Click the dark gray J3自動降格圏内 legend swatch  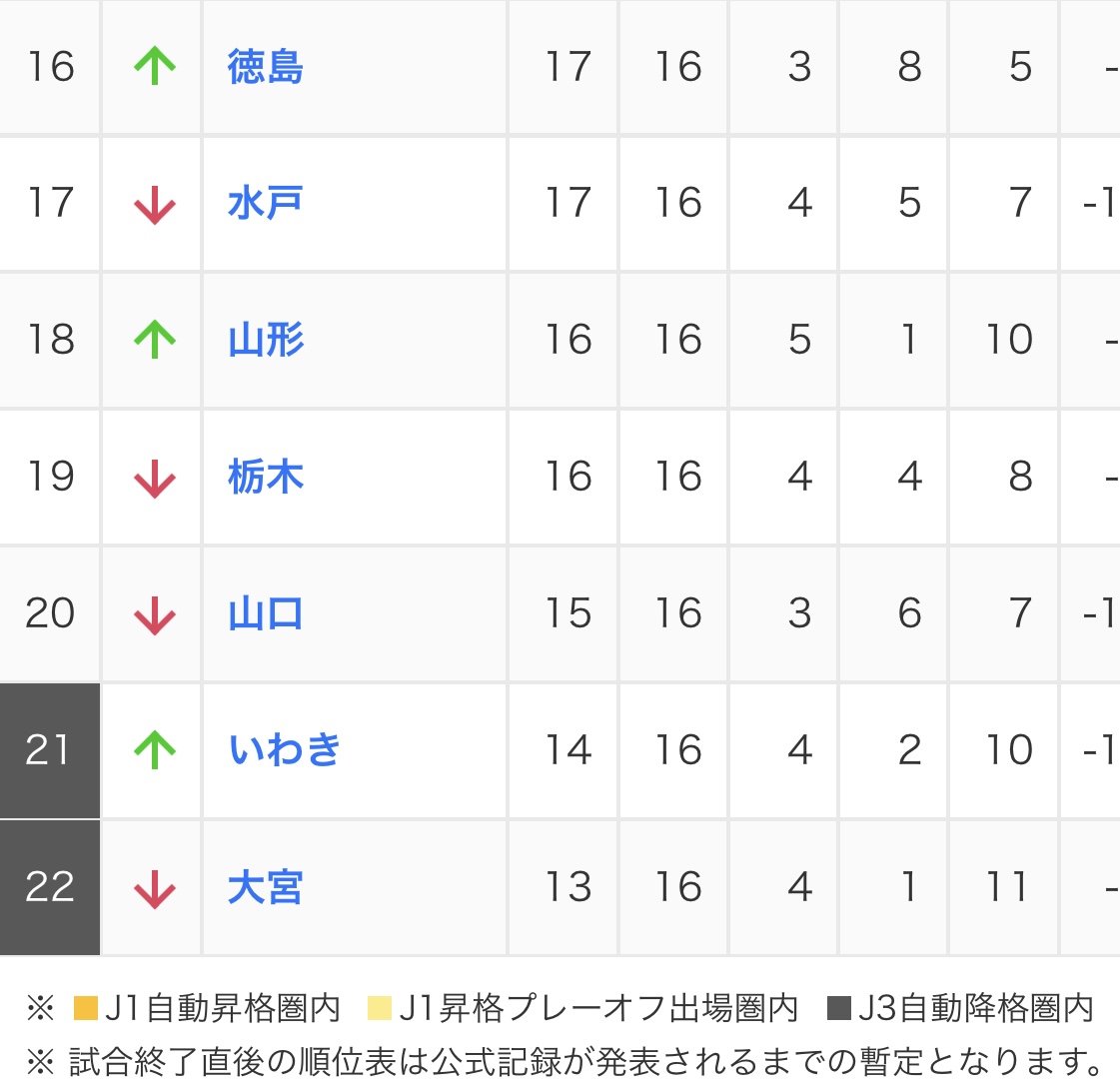pos(839,1009)
